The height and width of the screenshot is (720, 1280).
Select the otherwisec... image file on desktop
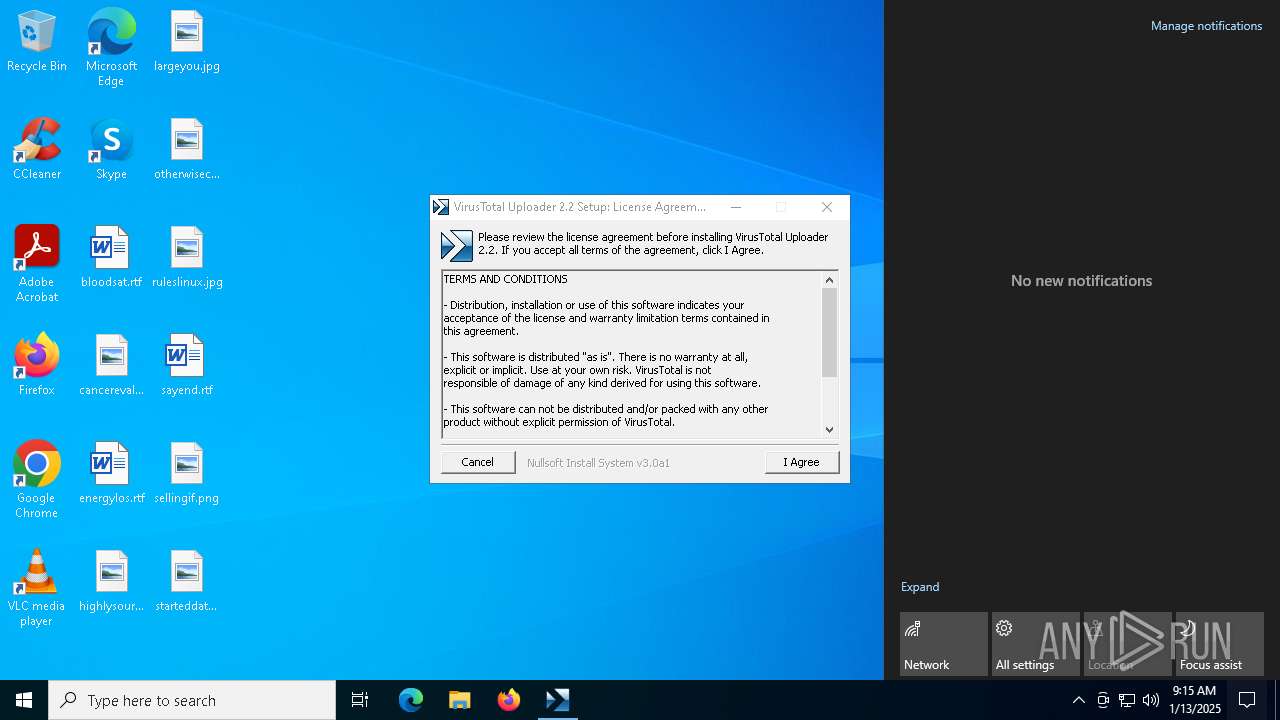(187, 149)
